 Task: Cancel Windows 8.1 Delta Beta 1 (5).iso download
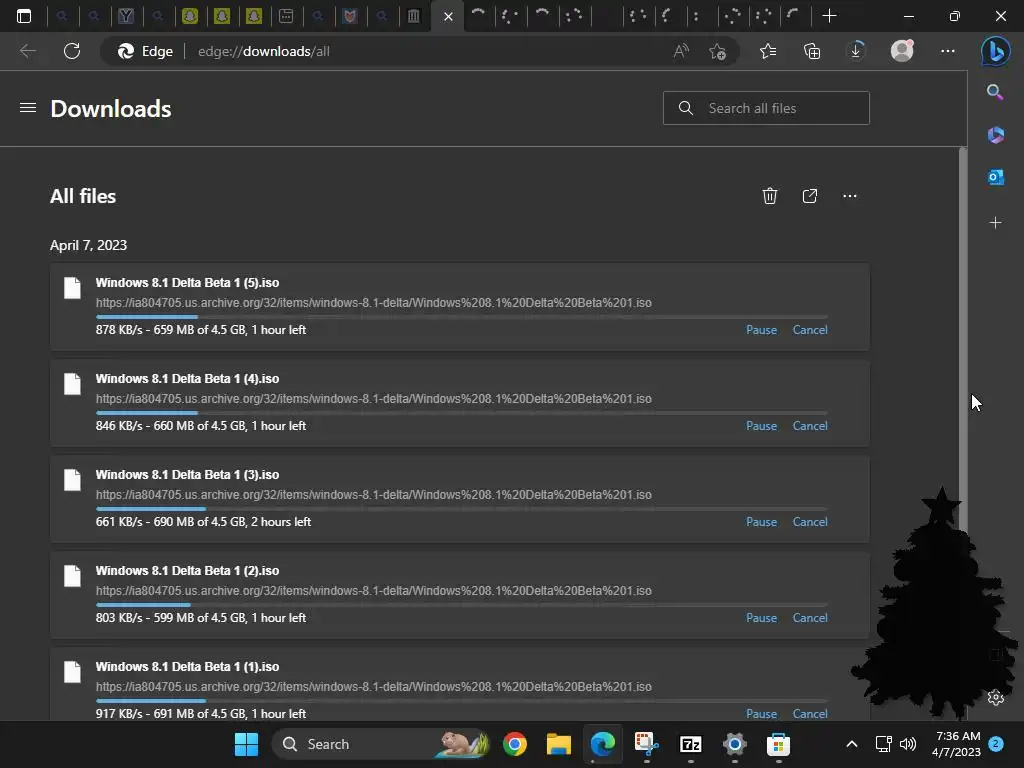[810, 330]
